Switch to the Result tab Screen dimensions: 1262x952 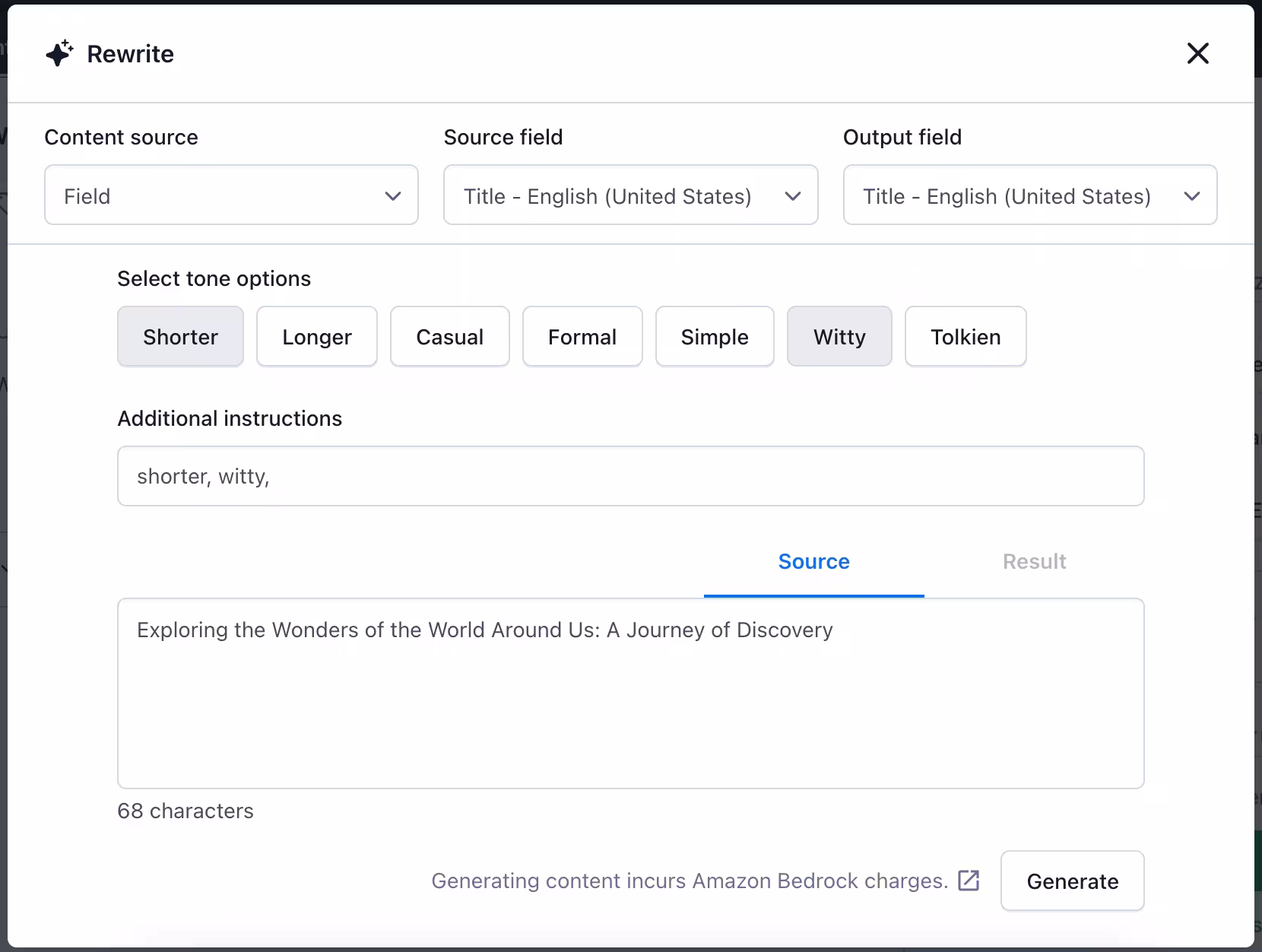pos(1034,561)
